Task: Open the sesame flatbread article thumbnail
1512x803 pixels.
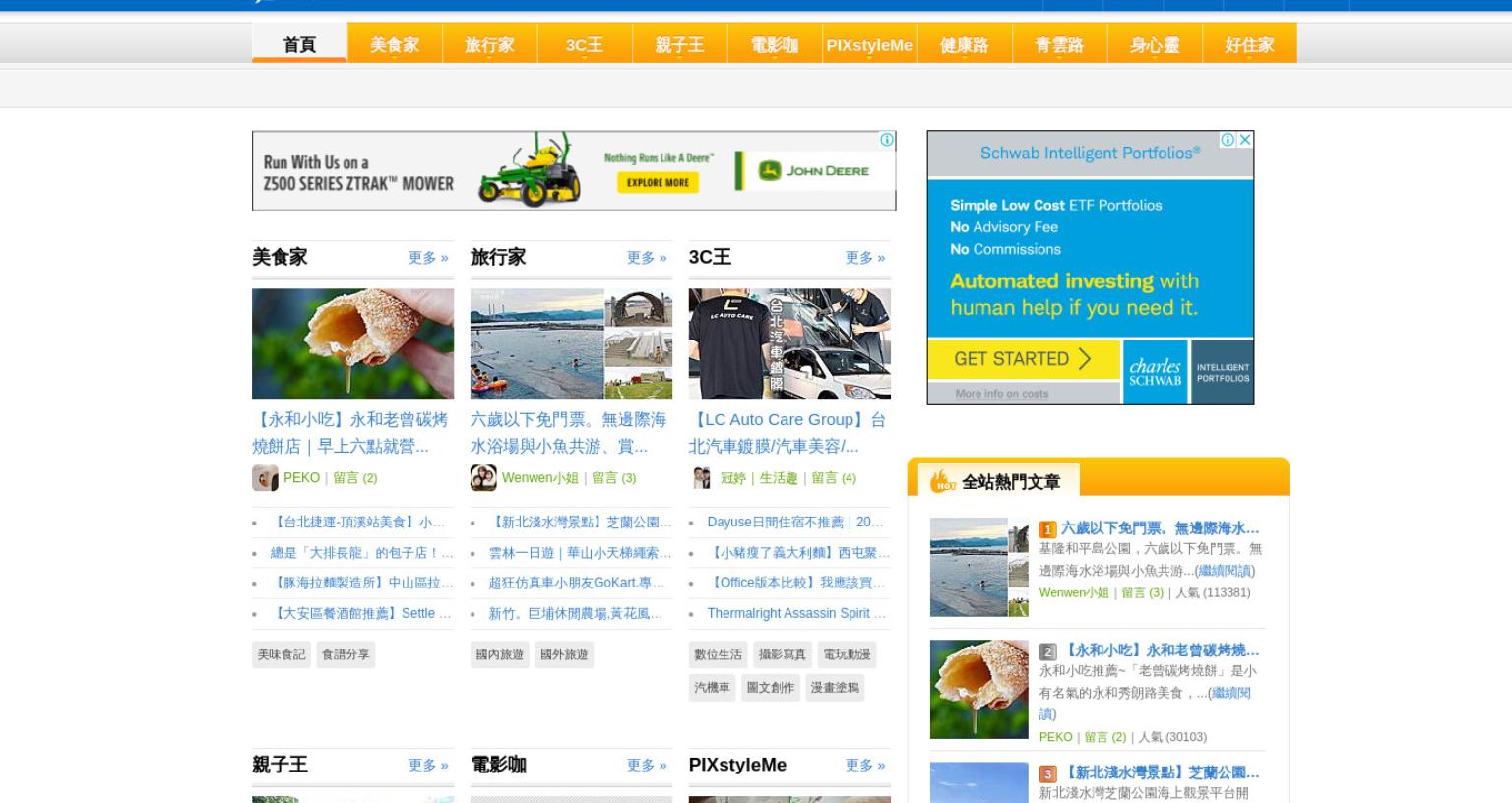Action: [352, 343]
